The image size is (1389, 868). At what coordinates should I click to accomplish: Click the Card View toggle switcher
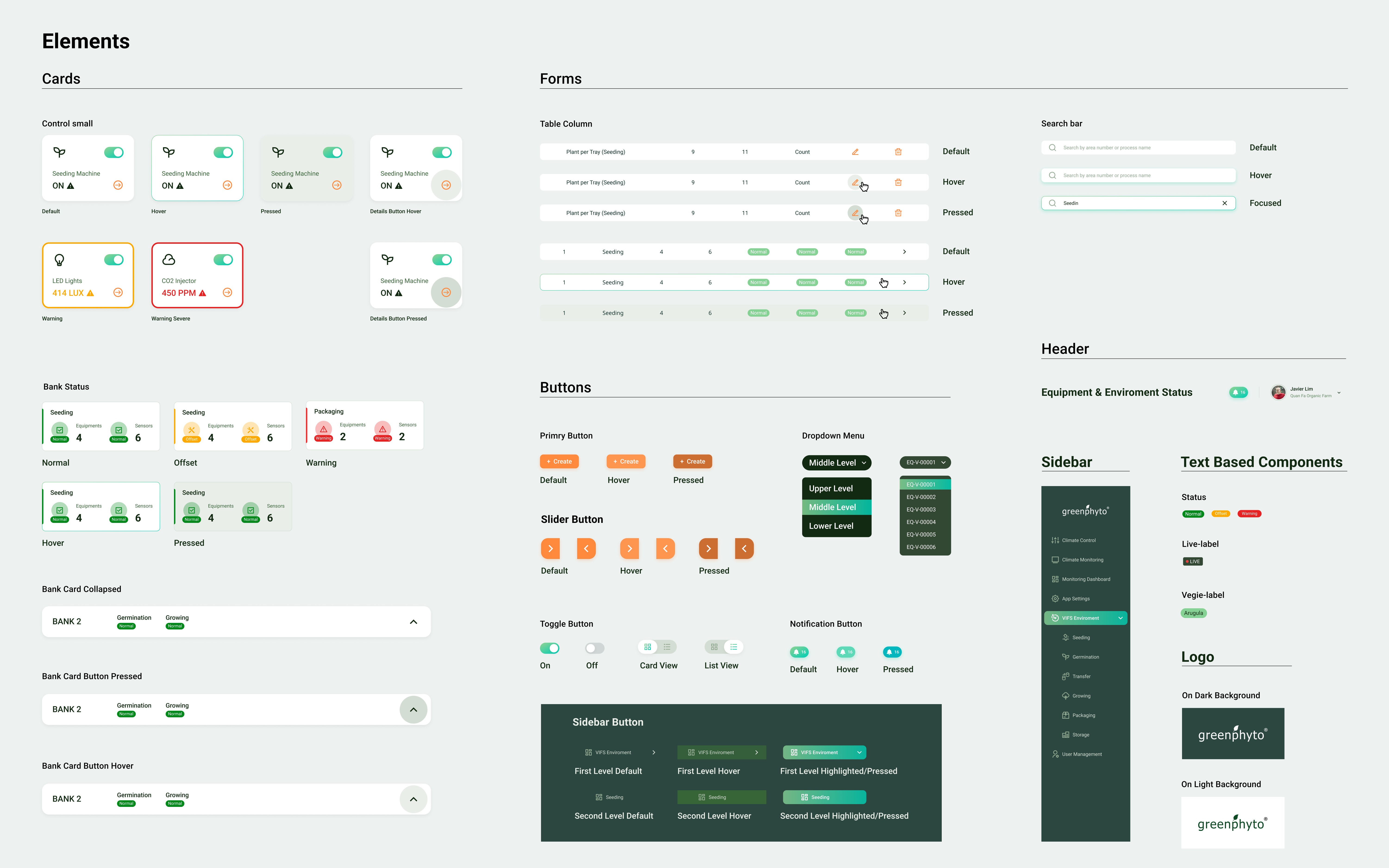[x=657, y=647]
